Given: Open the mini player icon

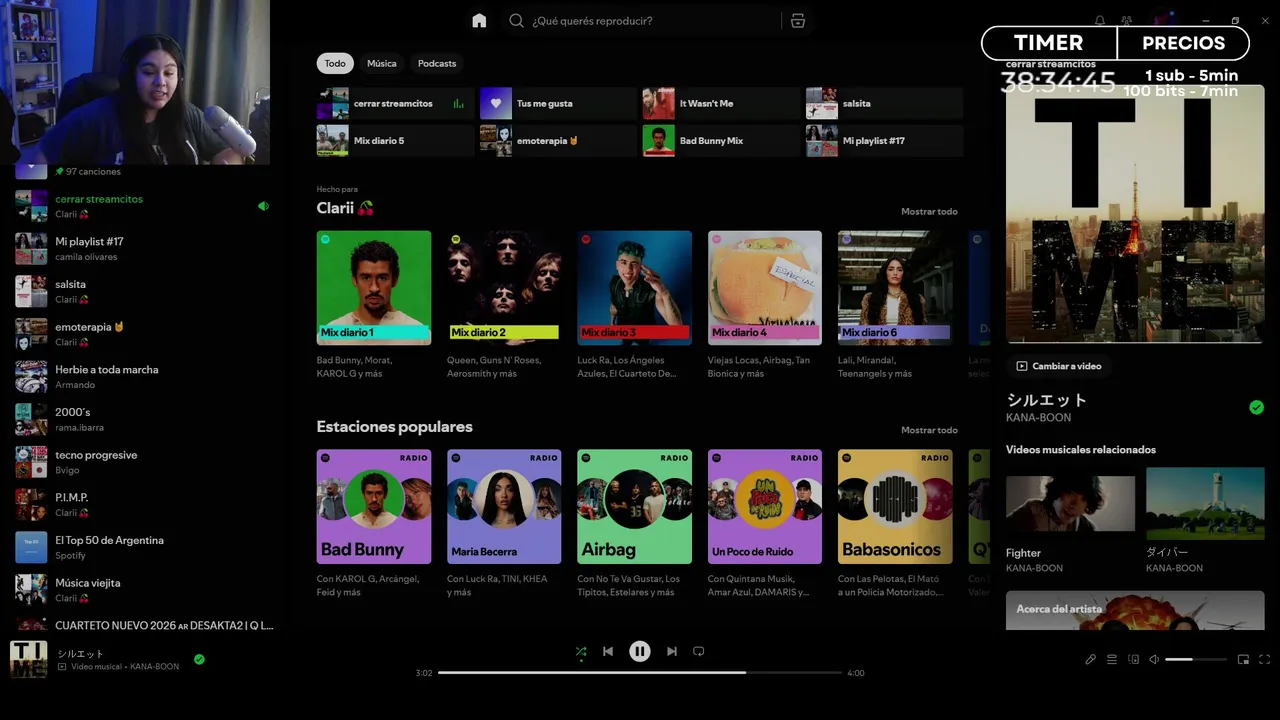Looking at the screenshot, I should click(1243, 659).
